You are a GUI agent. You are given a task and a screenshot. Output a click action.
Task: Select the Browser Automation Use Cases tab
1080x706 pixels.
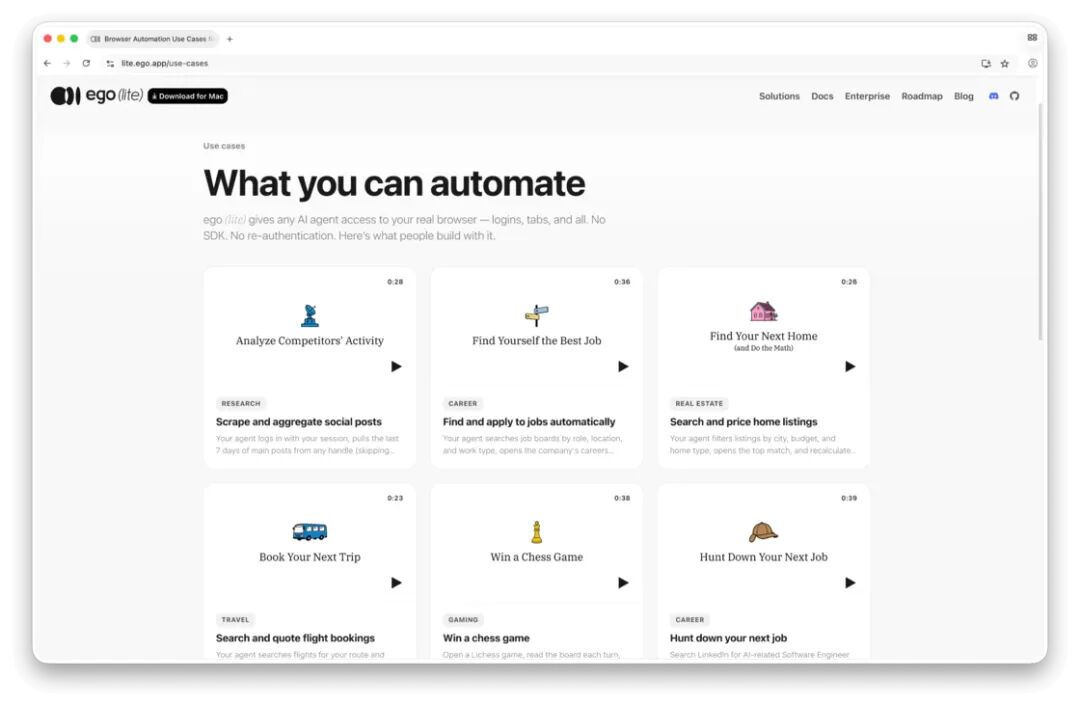coord(153,39)
